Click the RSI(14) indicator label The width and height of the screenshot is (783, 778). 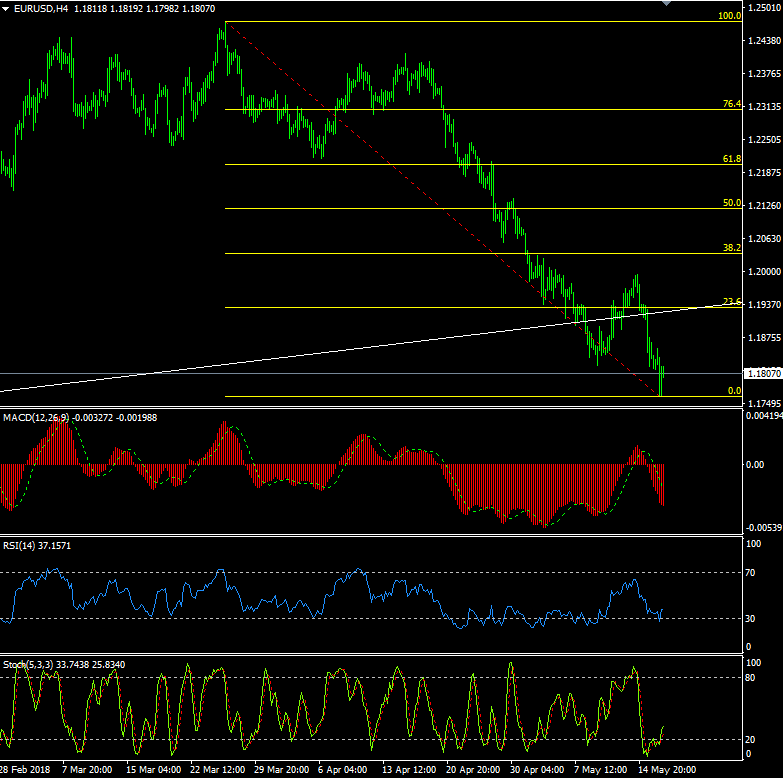pos(20,545)
